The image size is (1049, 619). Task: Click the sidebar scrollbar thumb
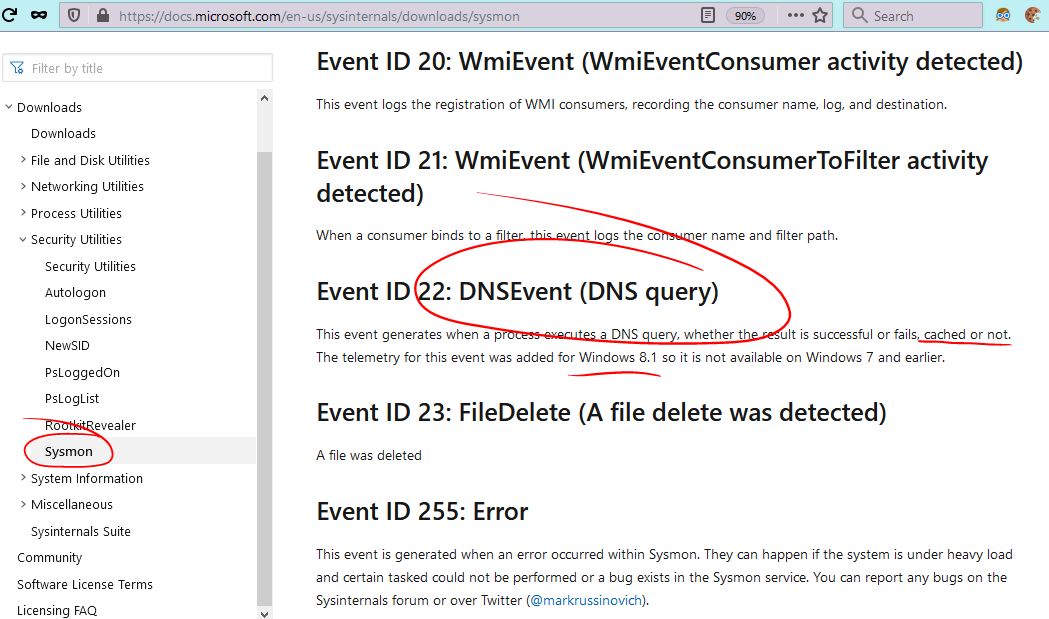point(264,378)
